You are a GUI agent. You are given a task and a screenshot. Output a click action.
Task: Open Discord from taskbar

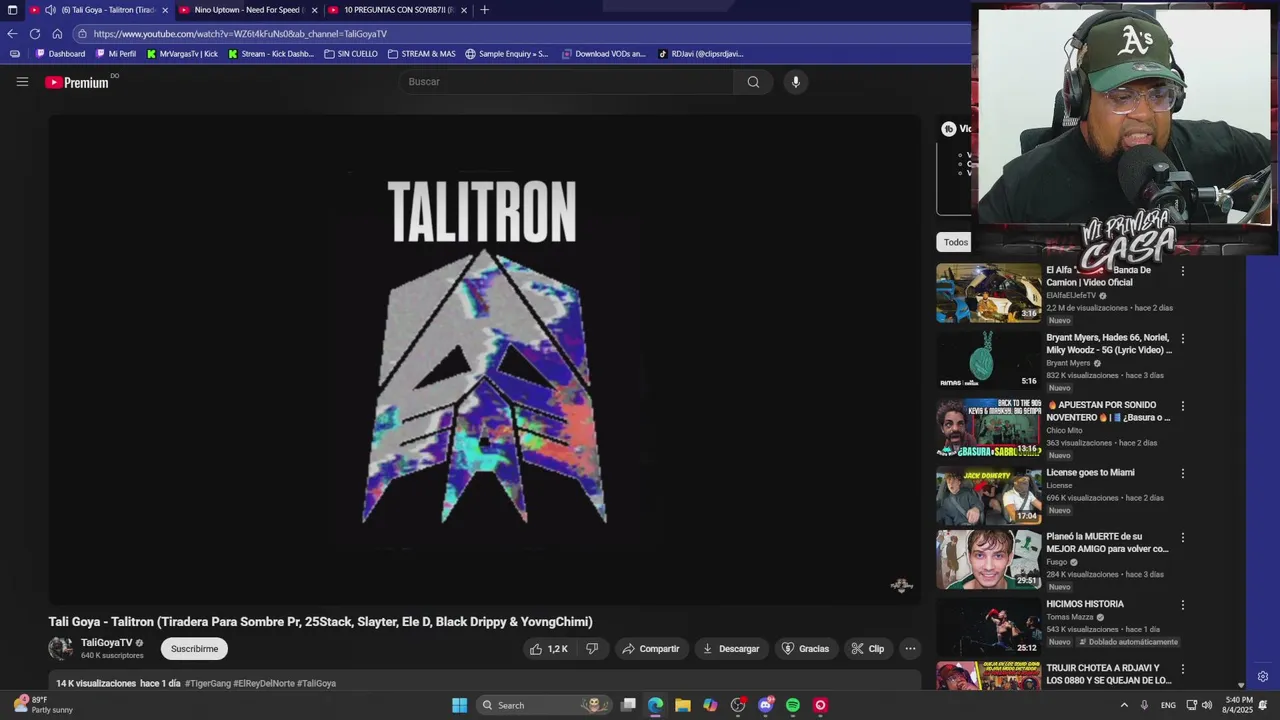pyautogui.click(x=766, y=705)
